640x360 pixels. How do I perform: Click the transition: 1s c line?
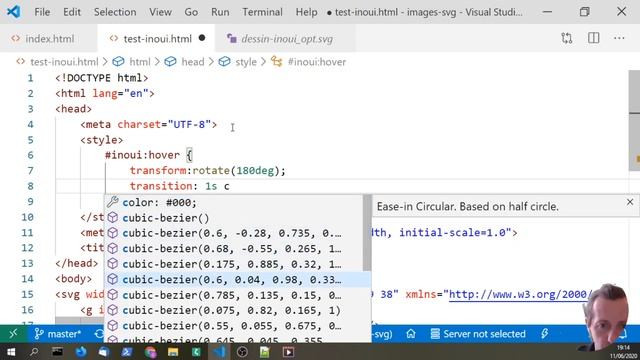(180, 186)
